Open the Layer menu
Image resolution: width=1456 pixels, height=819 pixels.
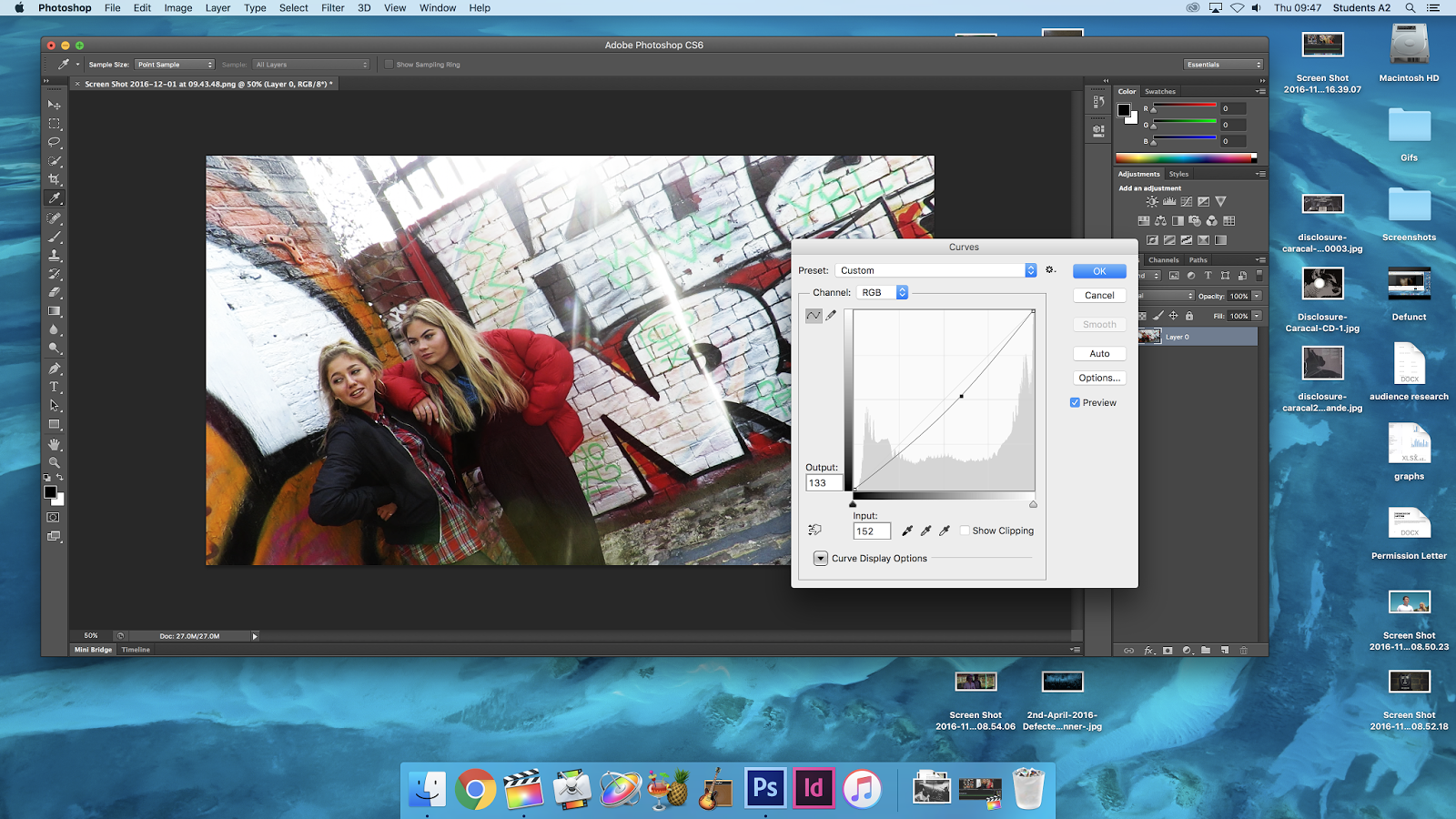click(x=217, y=8)
